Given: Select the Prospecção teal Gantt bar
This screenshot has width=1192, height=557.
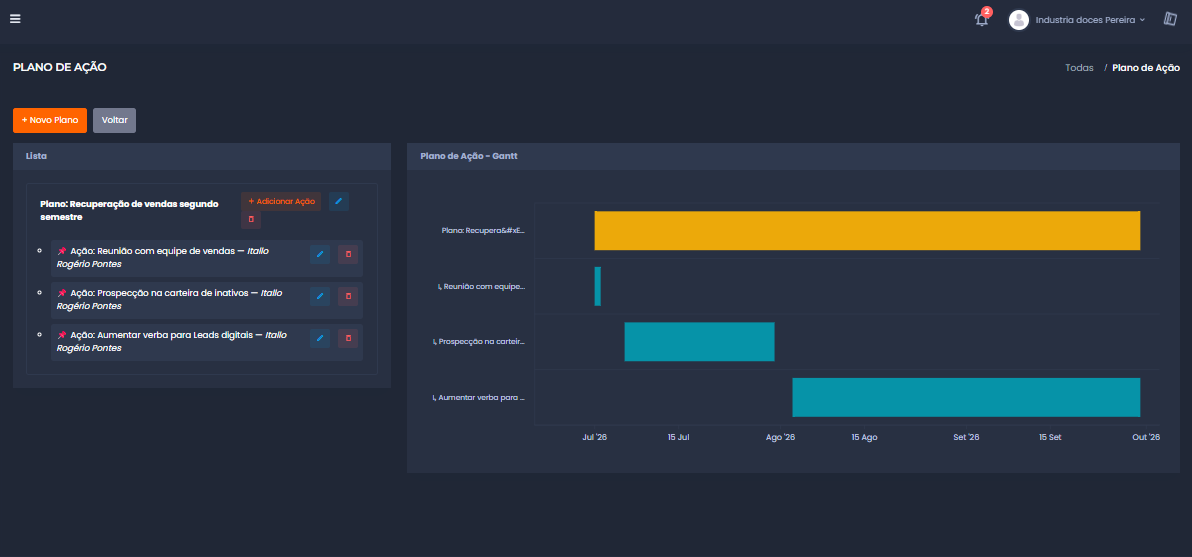Looking at the screenshot, I should coord(699,342).
